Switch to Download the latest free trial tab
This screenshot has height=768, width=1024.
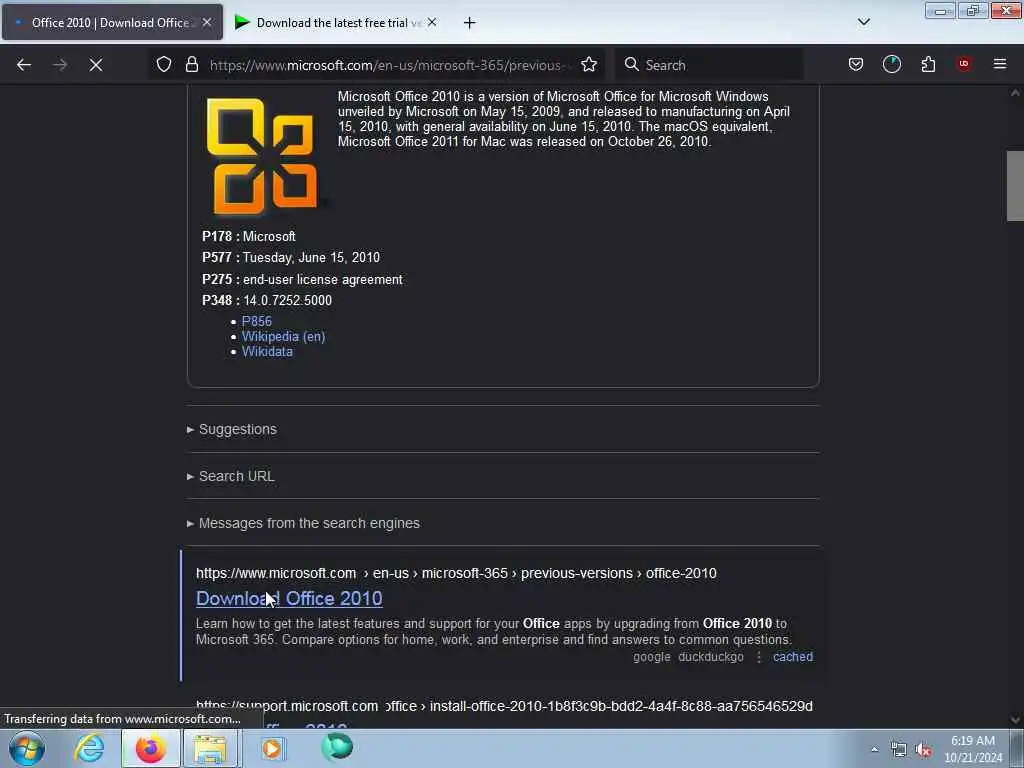point(336,22)
